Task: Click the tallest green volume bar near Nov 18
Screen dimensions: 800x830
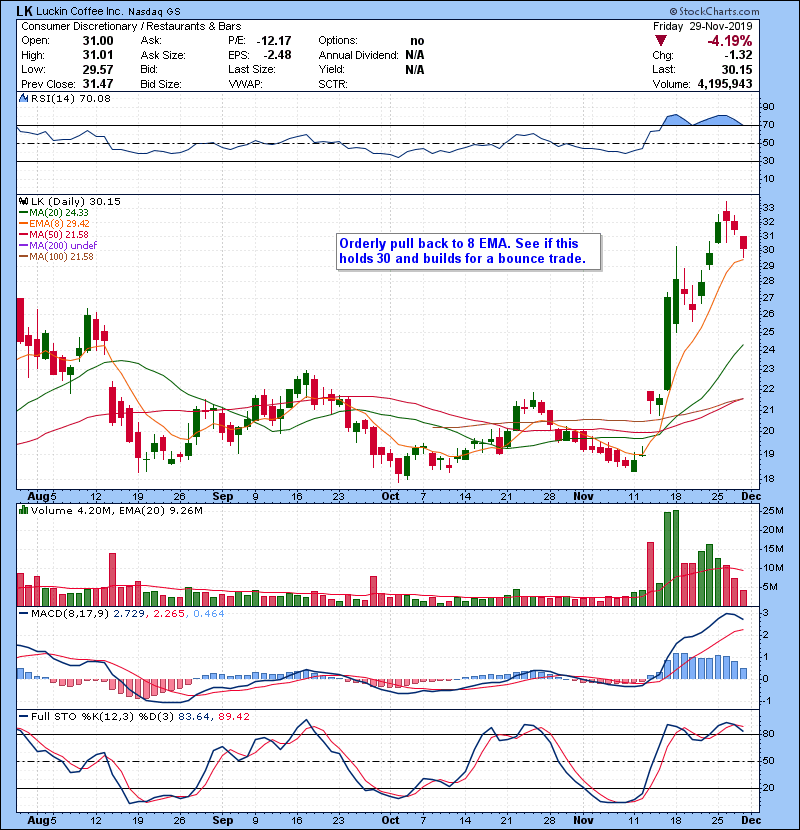Action: click(x=676, y=558)
